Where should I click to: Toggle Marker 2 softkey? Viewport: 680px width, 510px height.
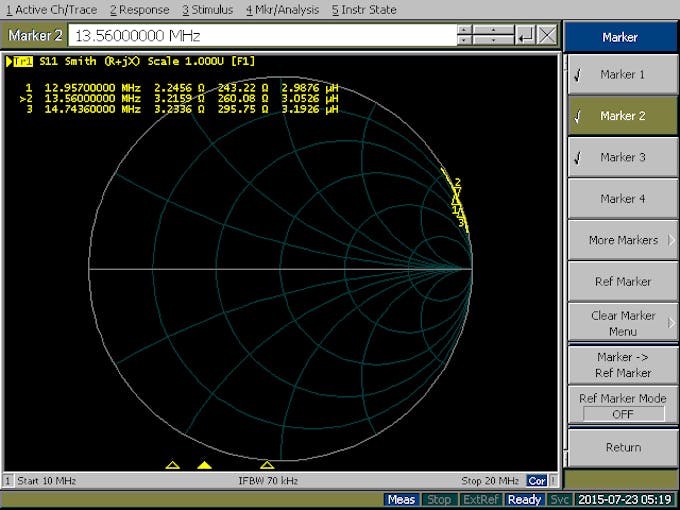tap(622, 116)
